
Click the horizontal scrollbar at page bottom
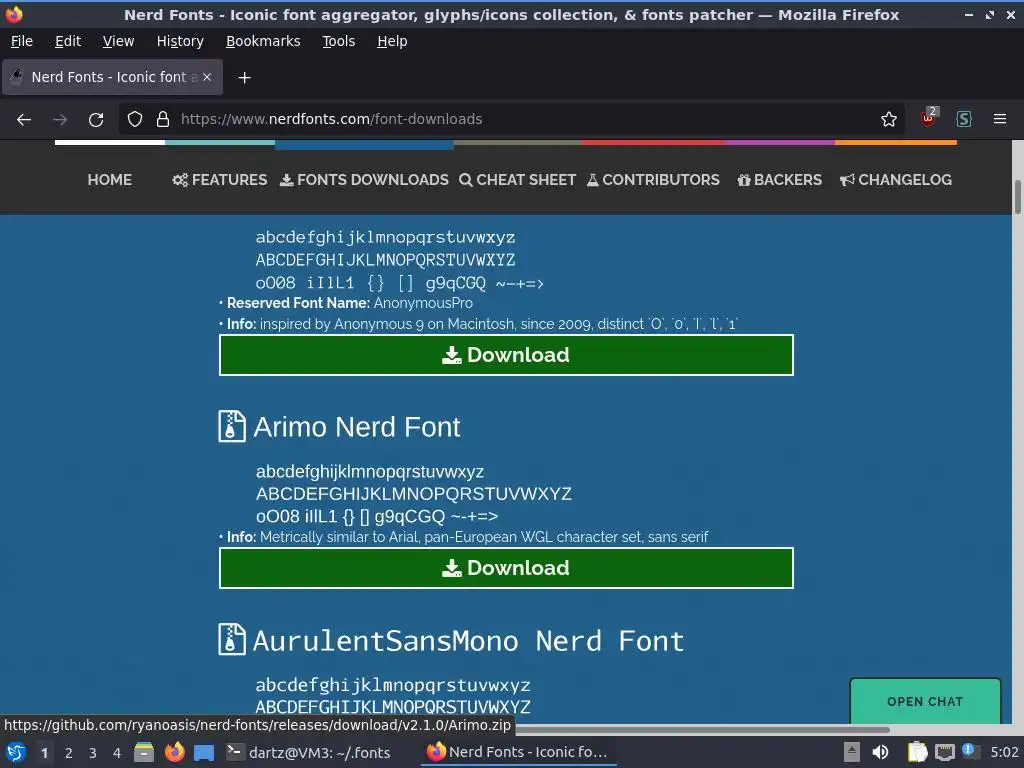click(x=702, y=729)
